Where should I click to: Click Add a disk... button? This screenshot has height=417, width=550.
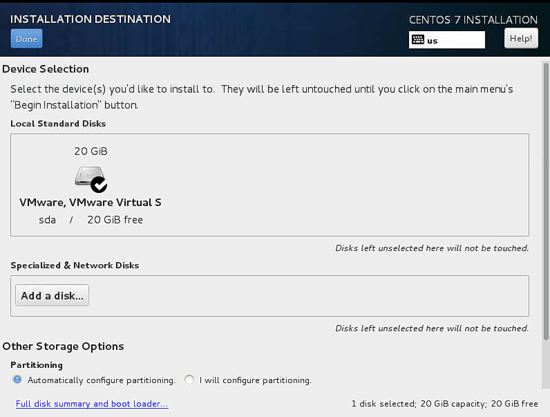[52, 295]
